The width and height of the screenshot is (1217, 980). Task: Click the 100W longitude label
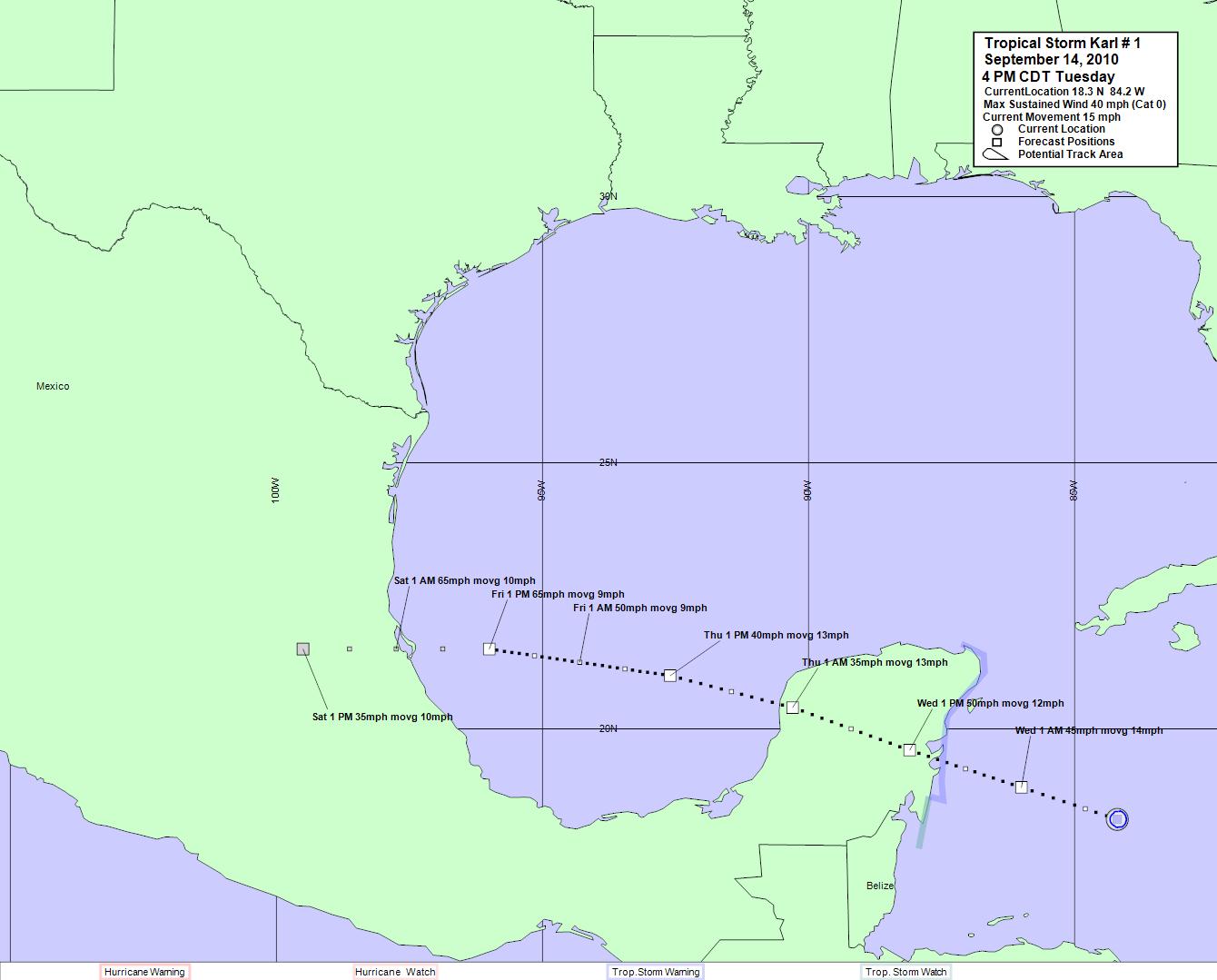pos(276,490)
